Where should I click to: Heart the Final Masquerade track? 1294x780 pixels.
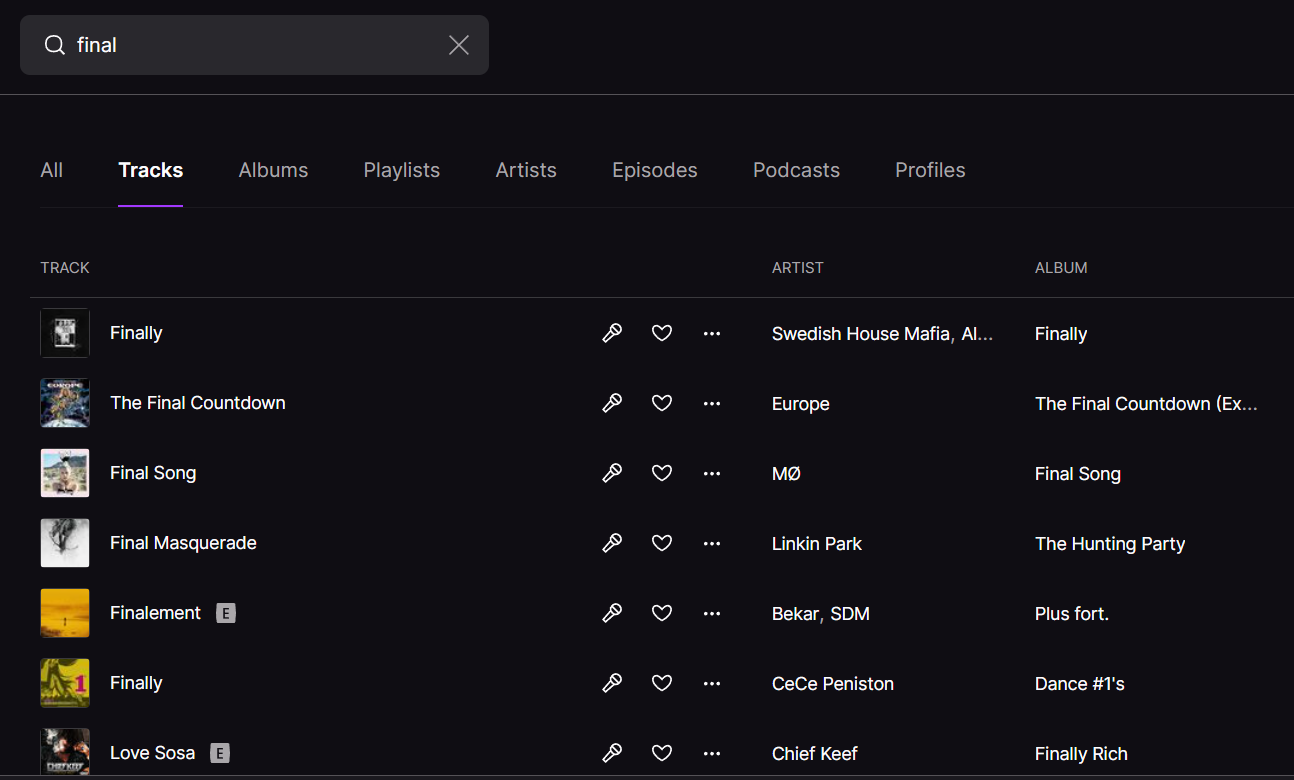click(x=662, y=543)
